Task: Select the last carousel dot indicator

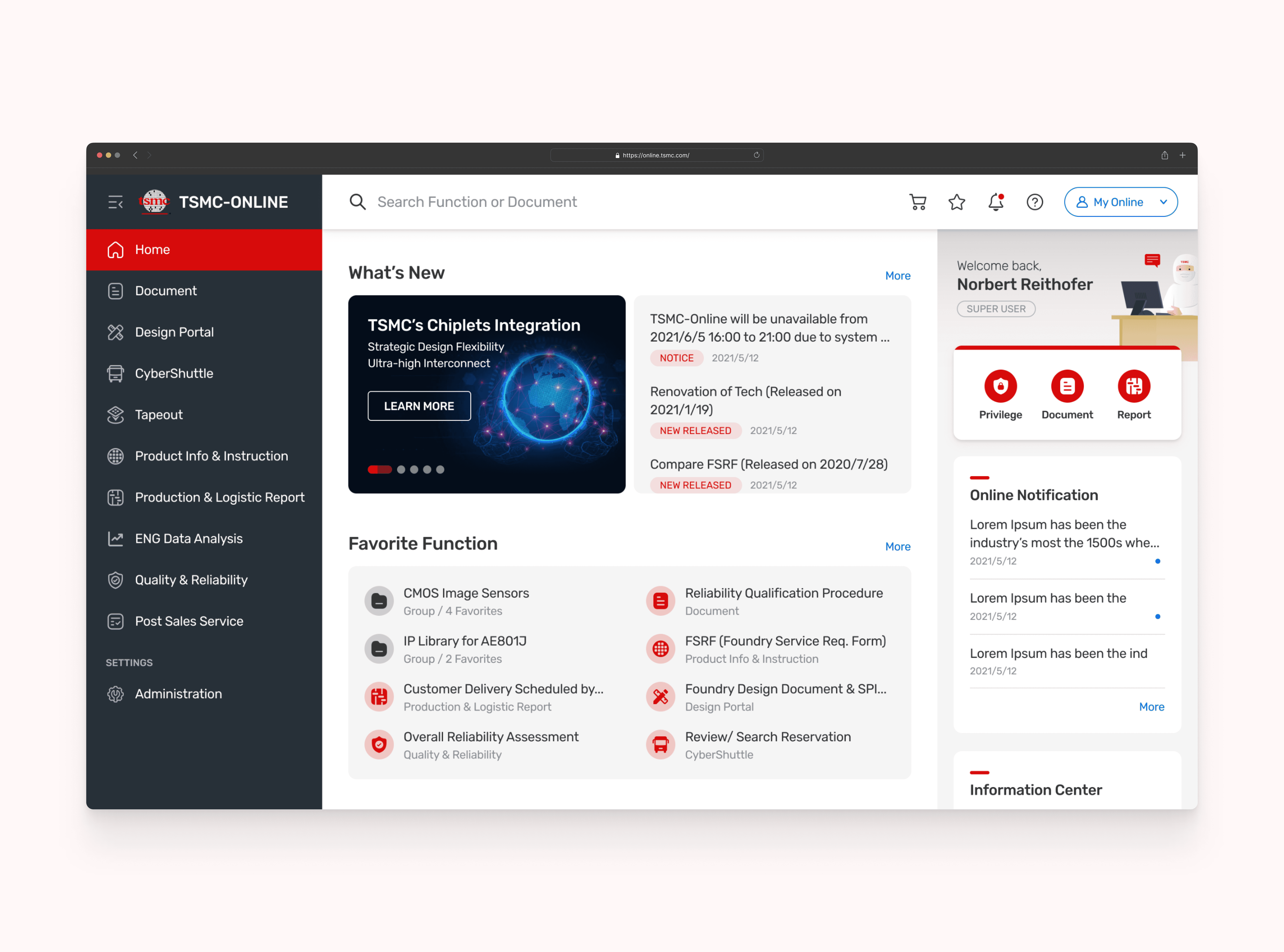Action: [x=440, y=470]
